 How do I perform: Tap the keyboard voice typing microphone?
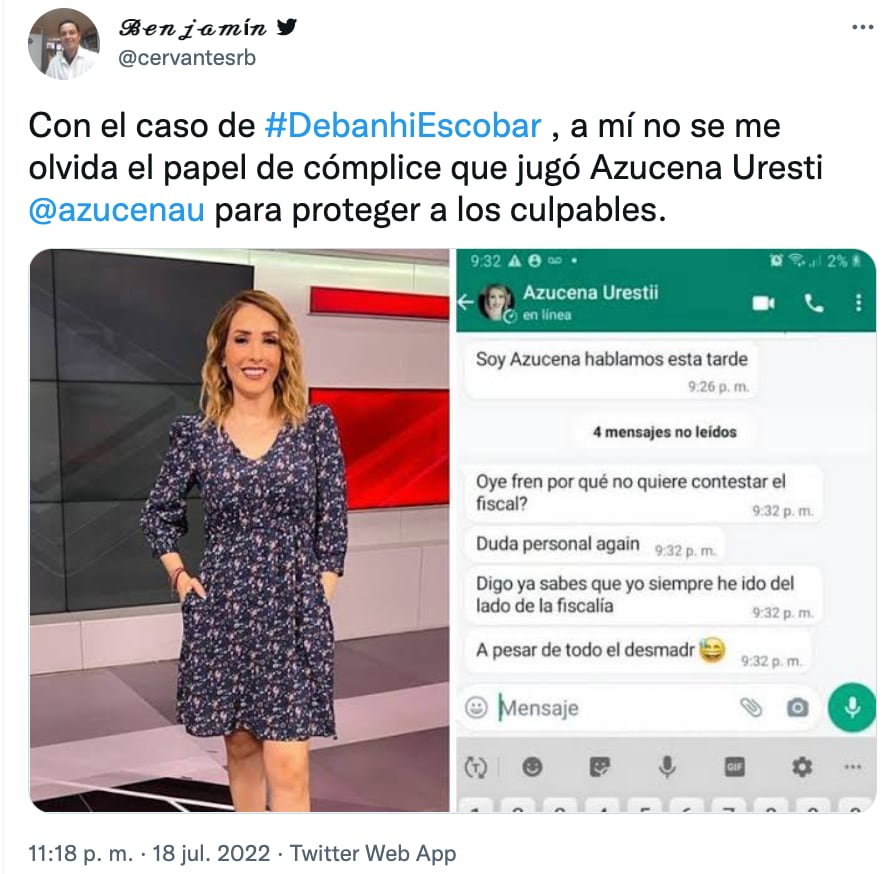tap(667, 767)
